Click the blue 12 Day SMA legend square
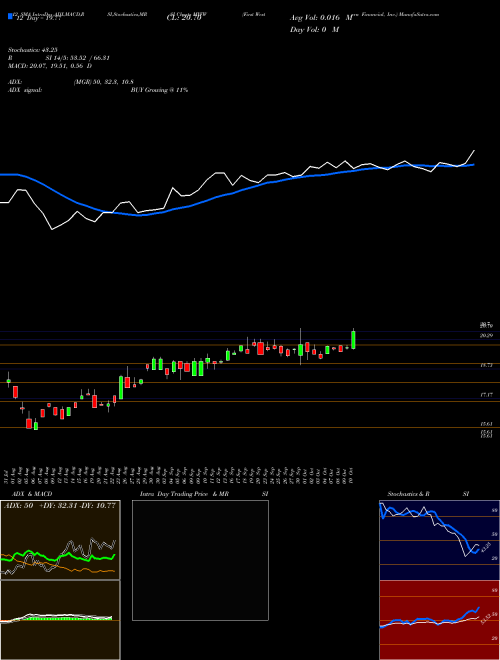This screenshot has height=660, width=500. tap(10, 16)
